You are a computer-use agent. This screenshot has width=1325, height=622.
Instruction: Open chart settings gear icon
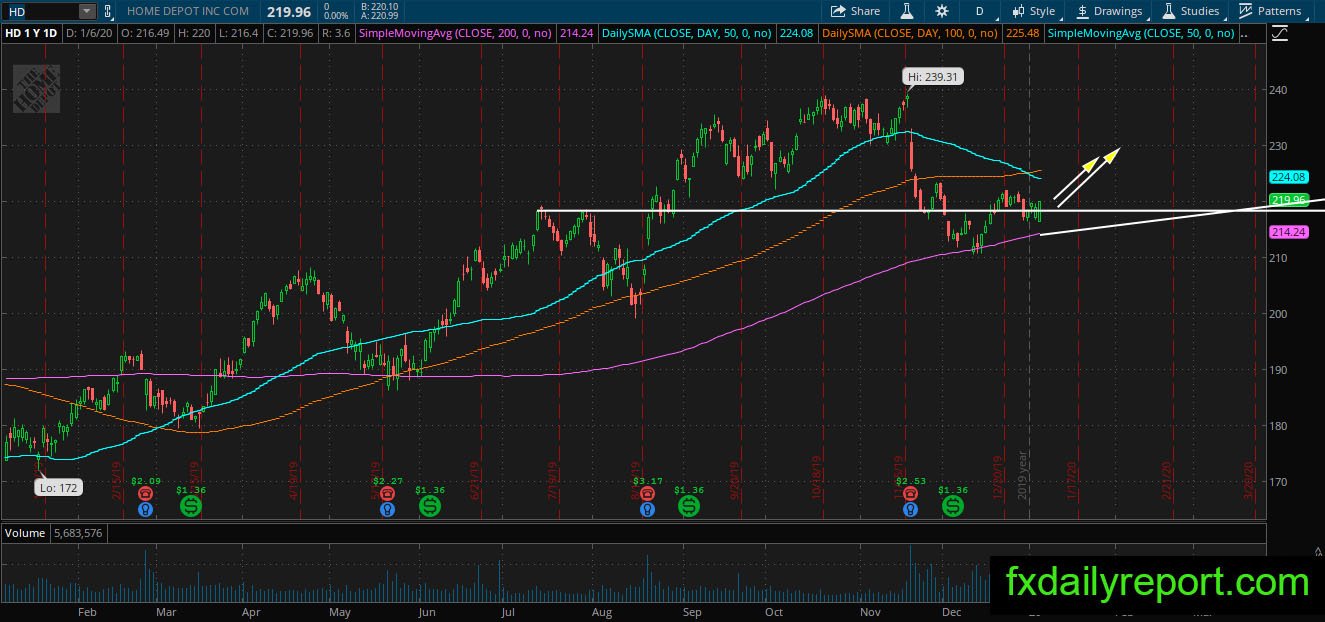coord(942,11)
